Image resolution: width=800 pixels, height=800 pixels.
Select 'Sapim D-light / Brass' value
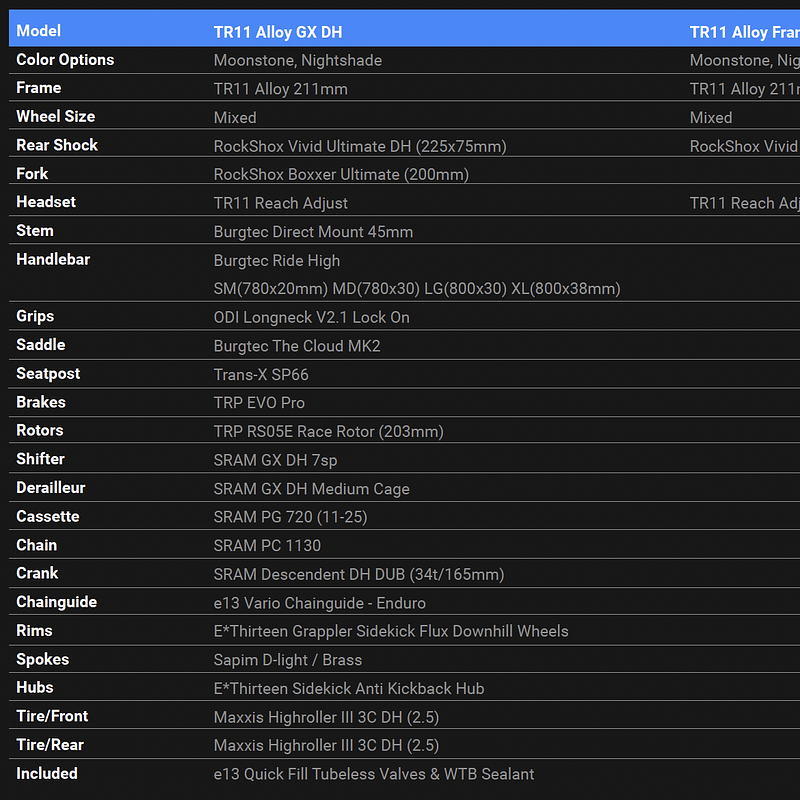click(x=288, y=660)
